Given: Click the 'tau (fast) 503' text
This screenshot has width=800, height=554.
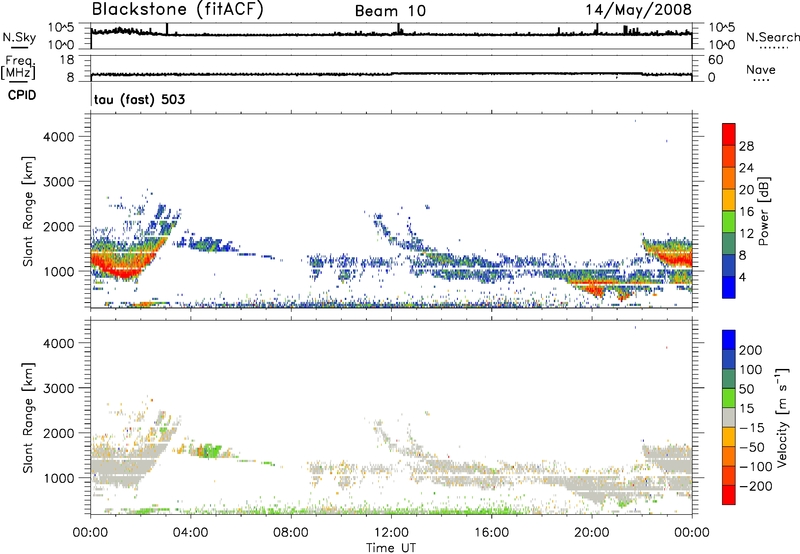Looking at the screenshot, I should 139,99.
